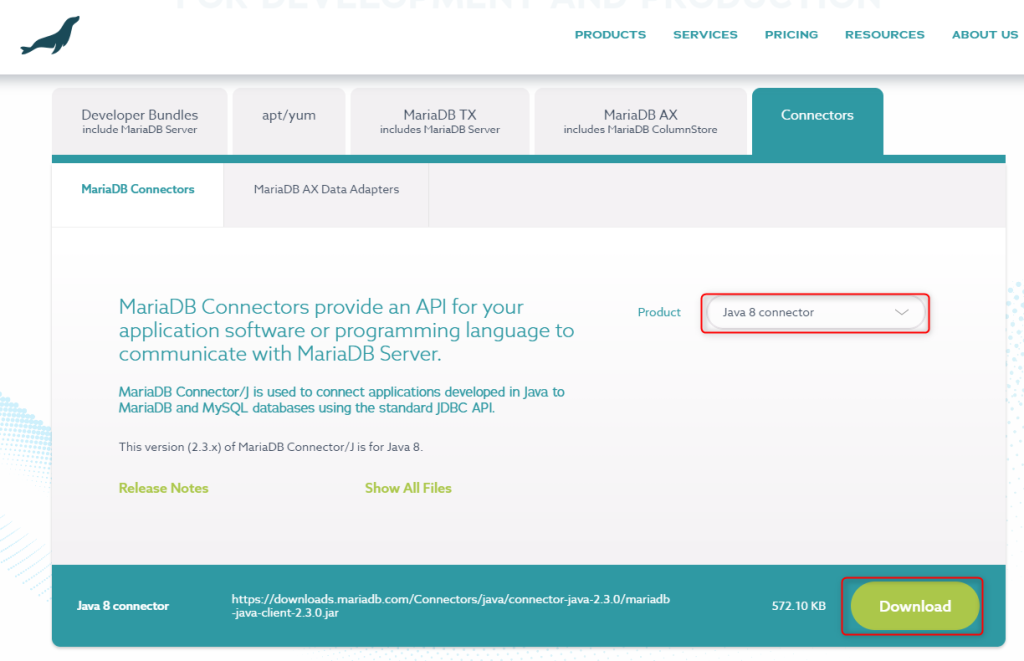Select the Connectors tab
The width and height of the screenshot is (1024, 661).
point(818,121)
